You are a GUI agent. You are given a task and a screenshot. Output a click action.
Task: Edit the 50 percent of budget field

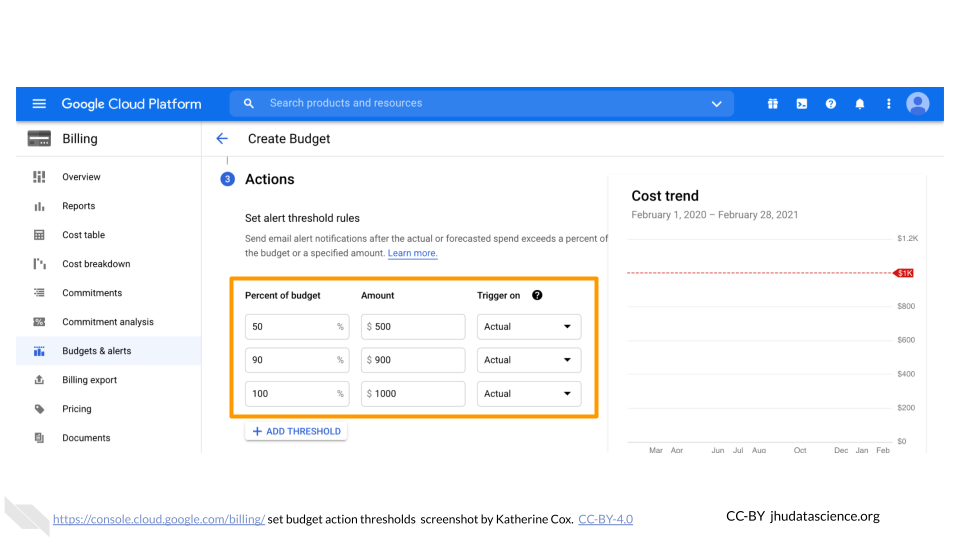(297, 327)
